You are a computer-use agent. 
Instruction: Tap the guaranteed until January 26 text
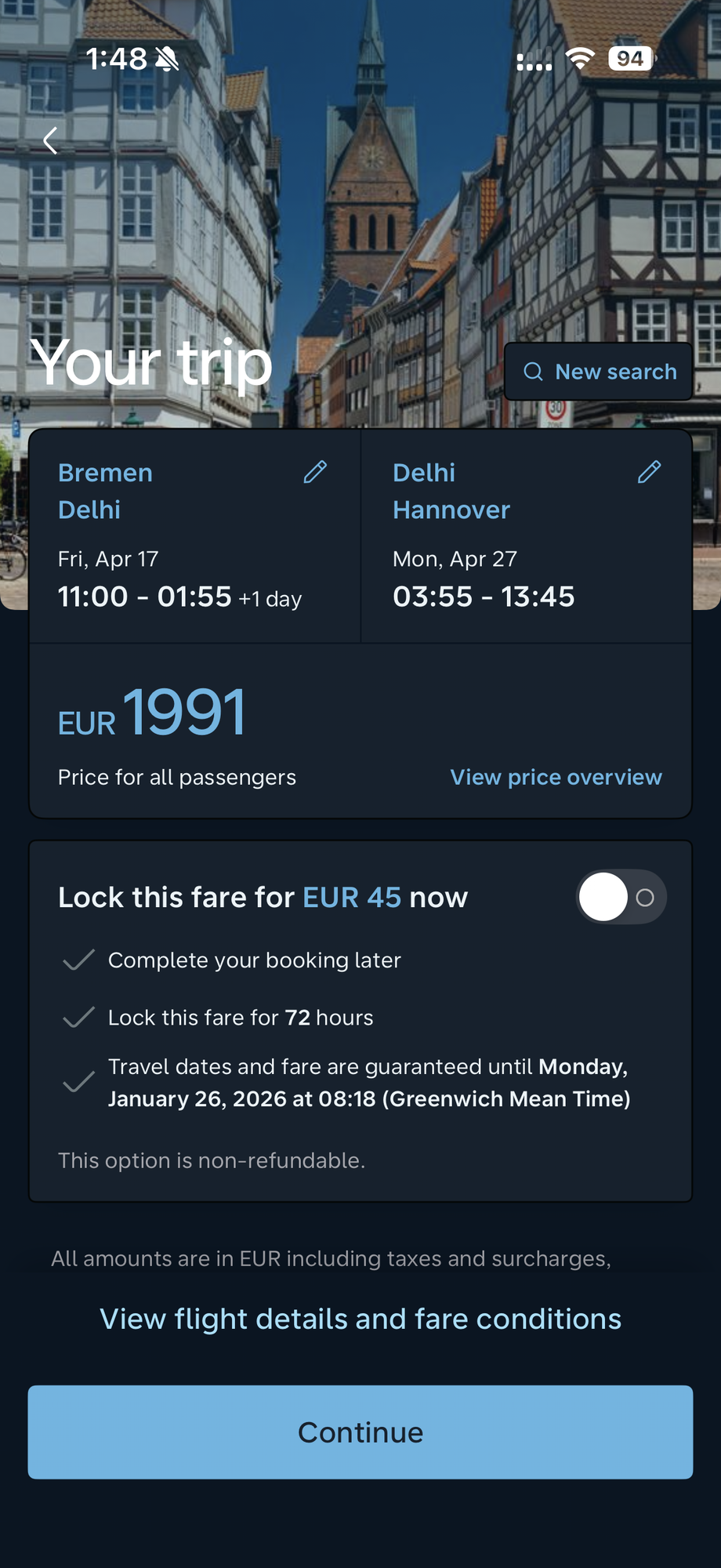coord(369,1083)
